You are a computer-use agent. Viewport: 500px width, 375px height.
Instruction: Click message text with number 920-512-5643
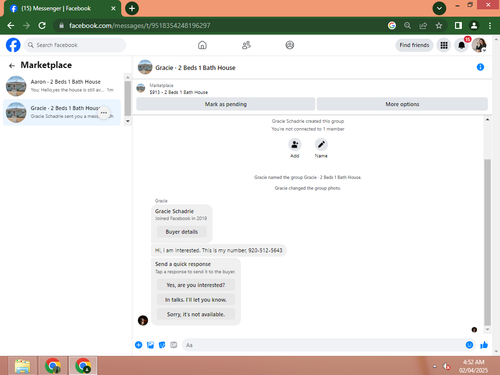point(219,250)
